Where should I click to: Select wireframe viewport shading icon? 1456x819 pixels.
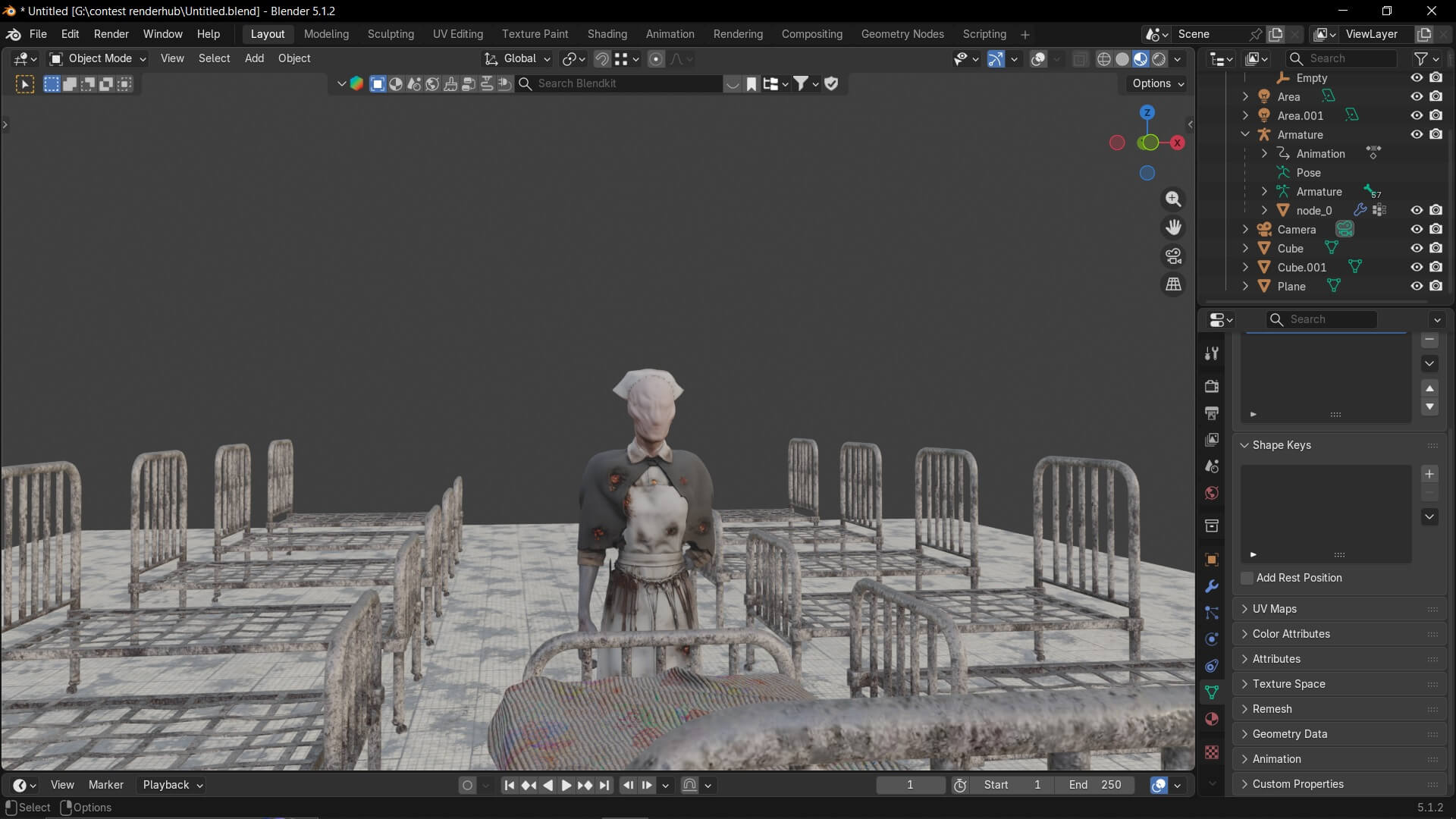1104,59
